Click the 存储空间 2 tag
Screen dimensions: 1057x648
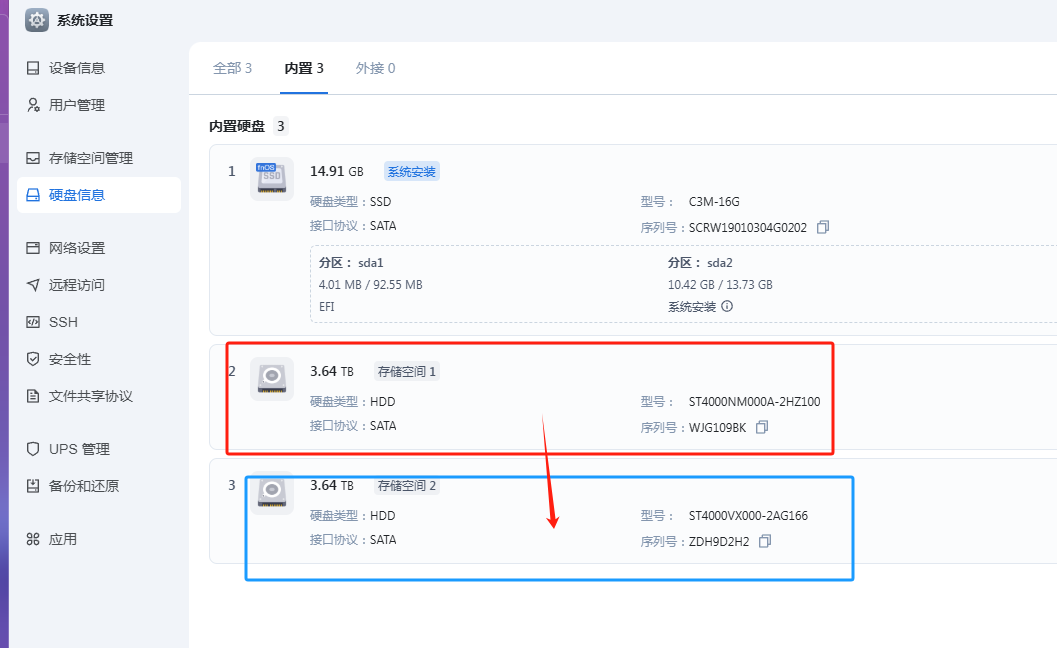tap(406, 485)
